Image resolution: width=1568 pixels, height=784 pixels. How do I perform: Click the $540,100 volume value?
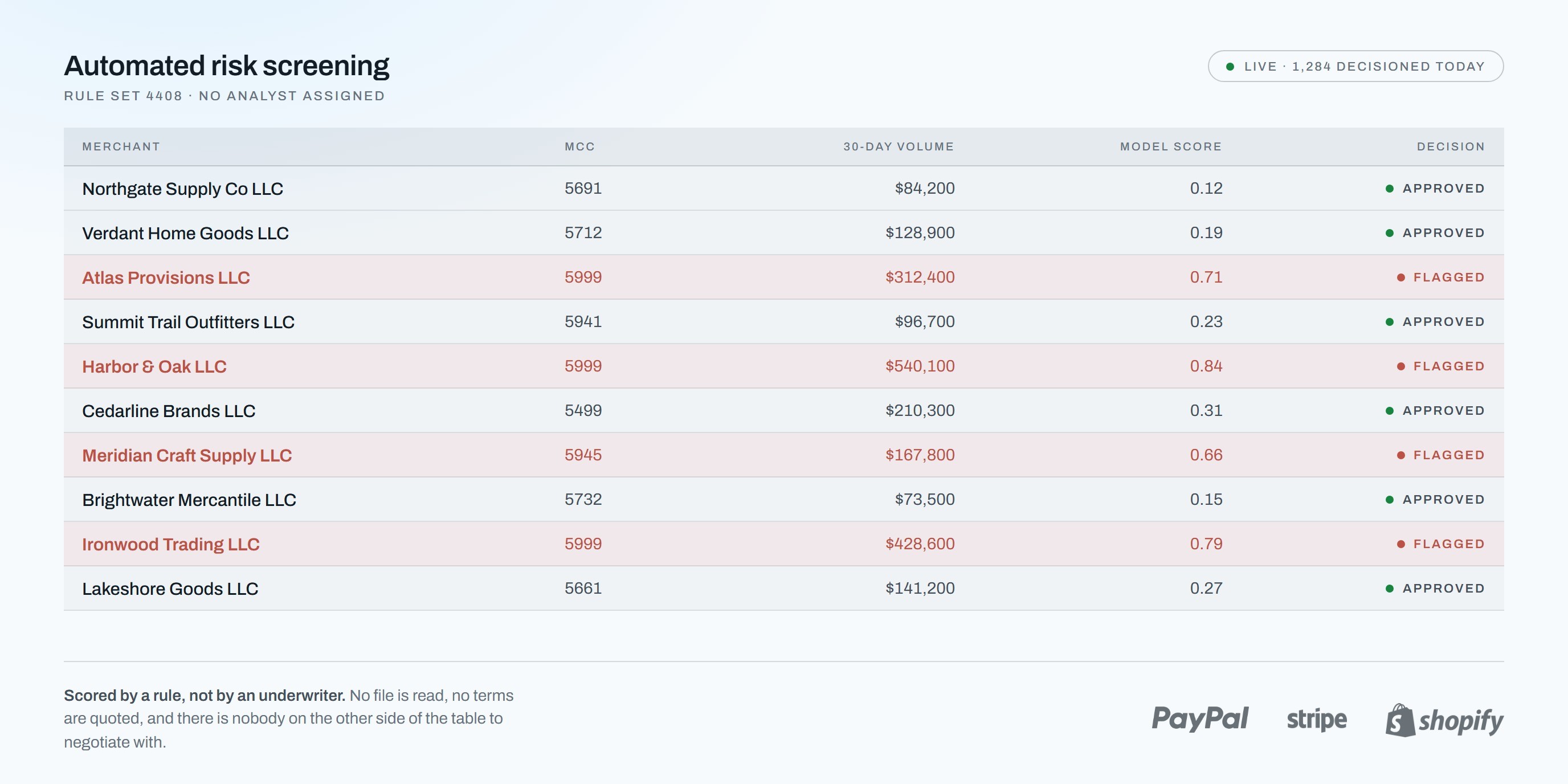pos(920,366)
